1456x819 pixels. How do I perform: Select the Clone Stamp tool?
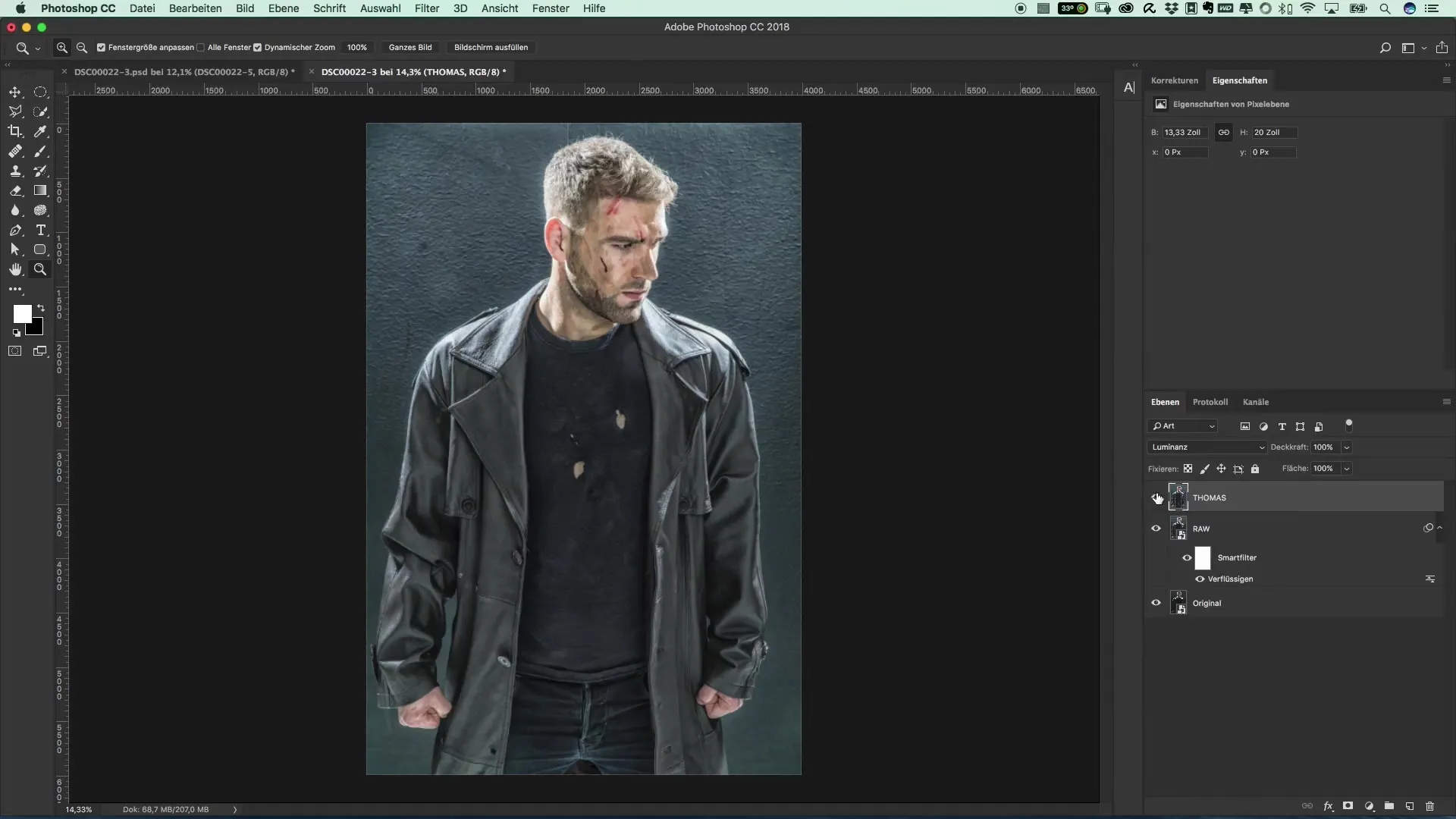click(x=15, y=171)
